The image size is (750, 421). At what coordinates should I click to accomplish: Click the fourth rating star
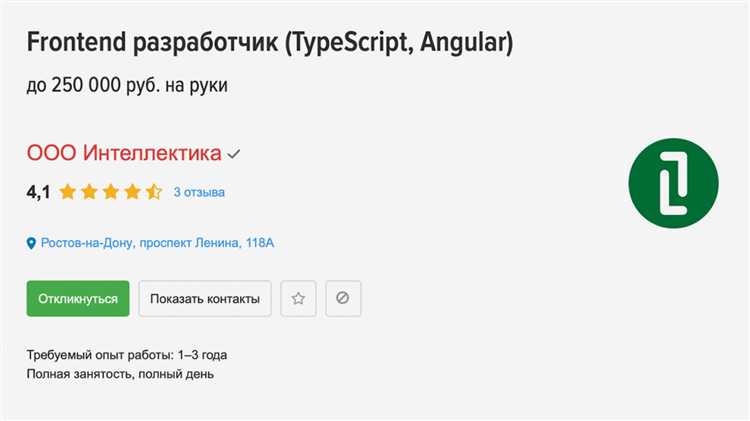132,192
